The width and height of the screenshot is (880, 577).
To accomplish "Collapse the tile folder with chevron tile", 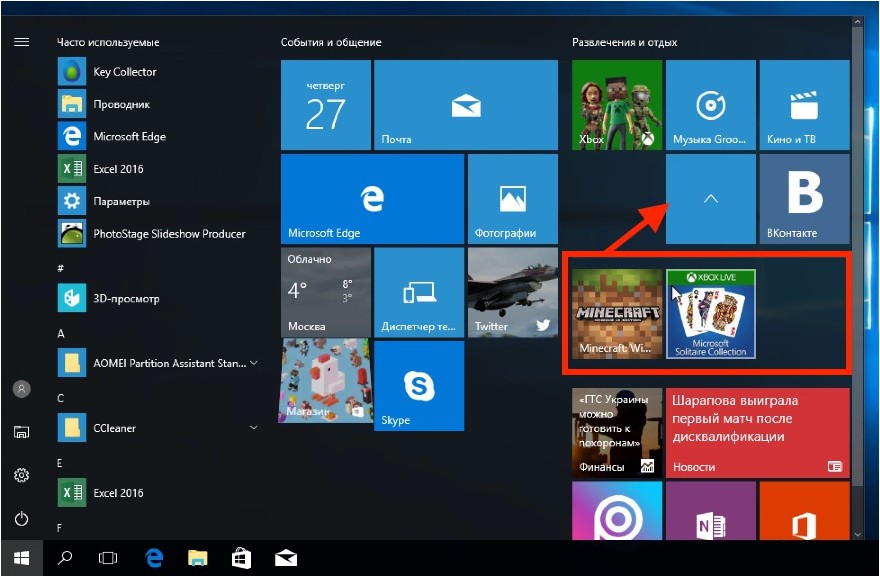I will coord(711,199).
